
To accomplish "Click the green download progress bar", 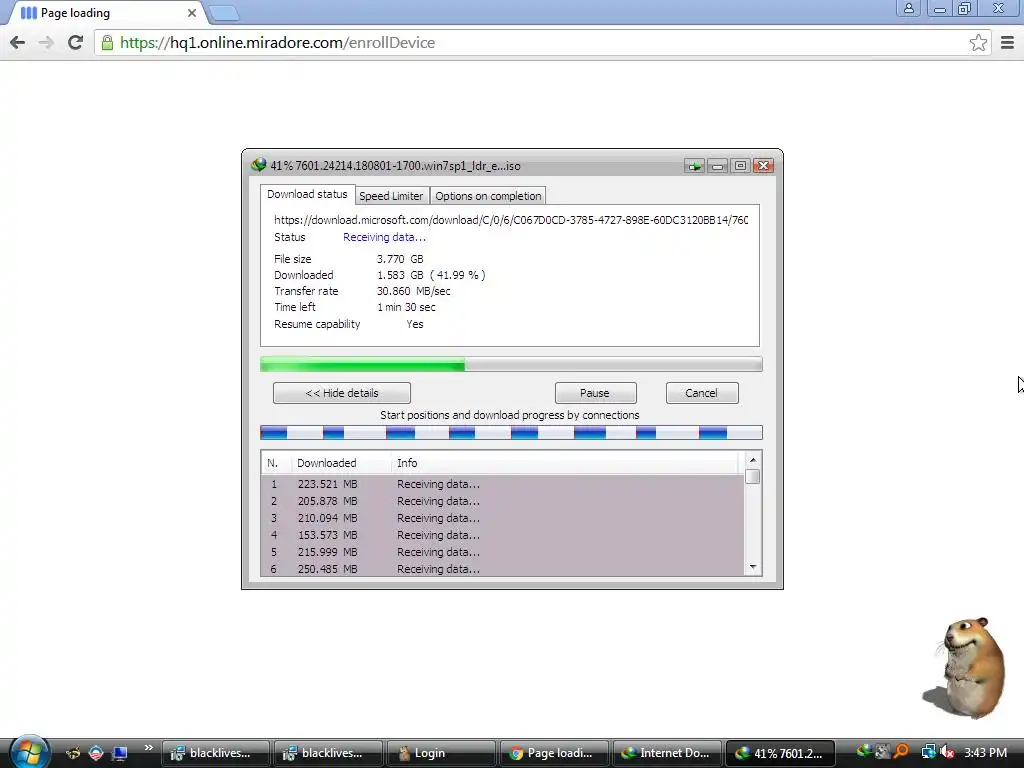I will [x=511, y=364].
